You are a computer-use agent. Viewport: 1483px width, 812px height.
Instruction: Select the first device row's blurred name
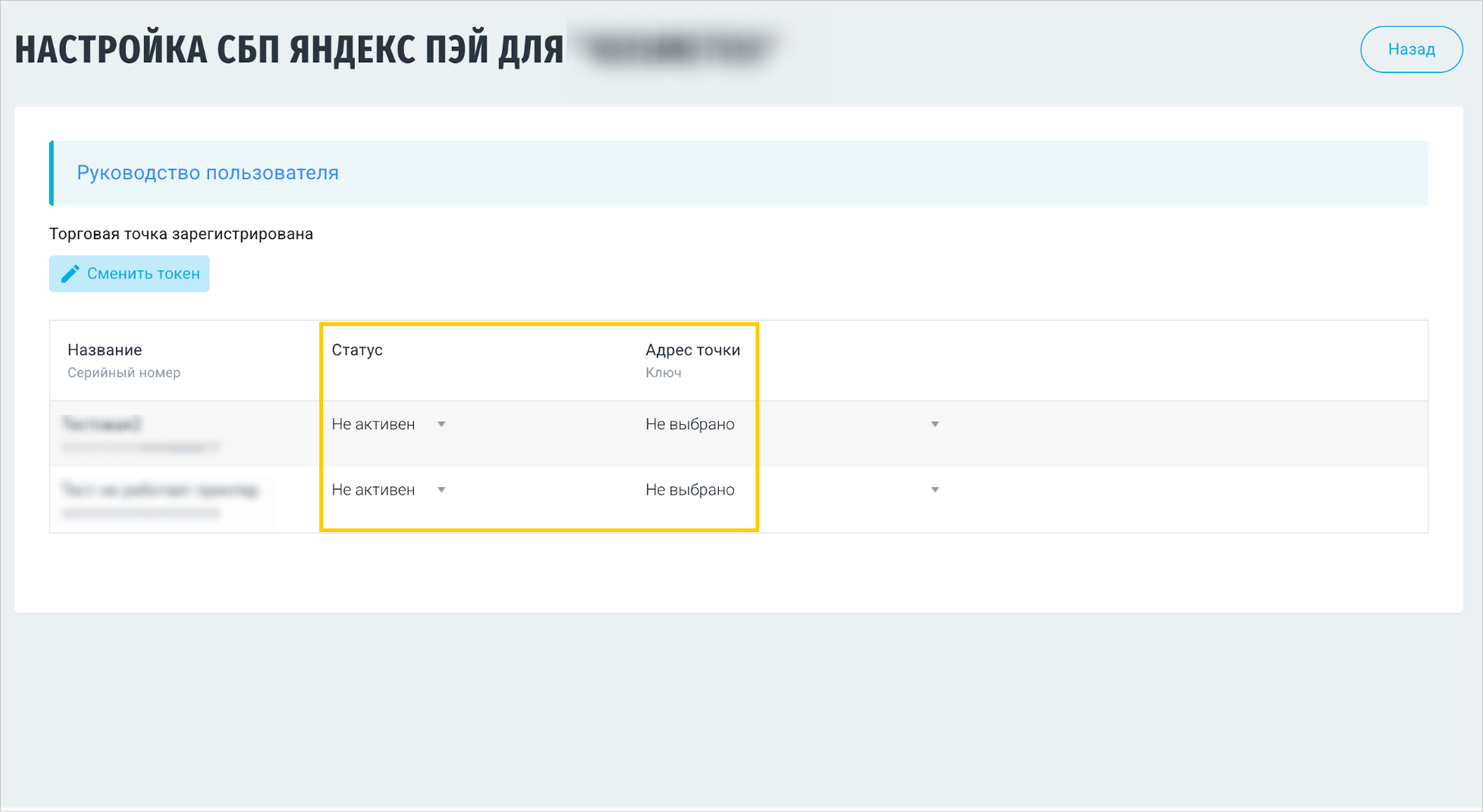(x=102, y=424)
